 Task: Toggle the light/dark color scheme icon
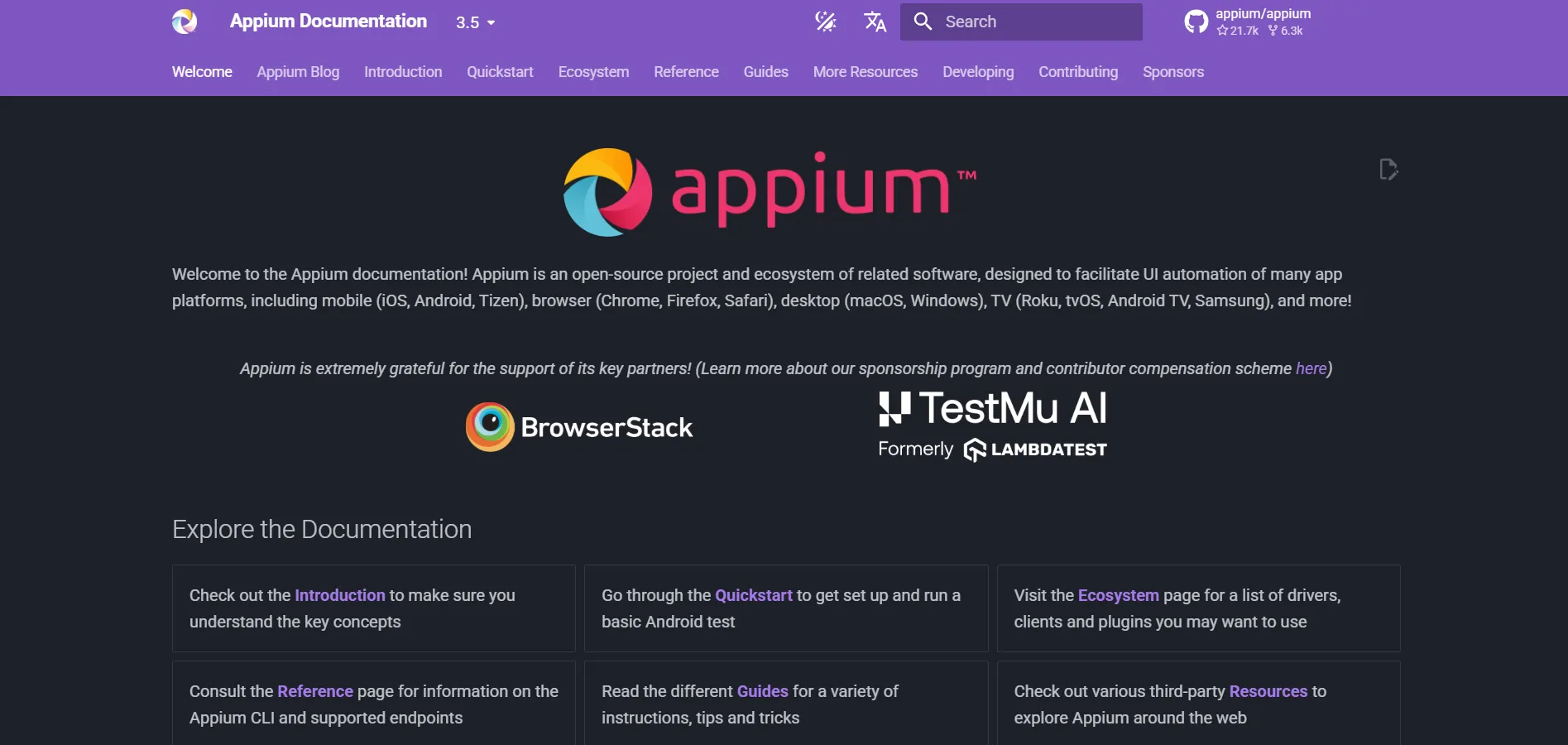825,22
